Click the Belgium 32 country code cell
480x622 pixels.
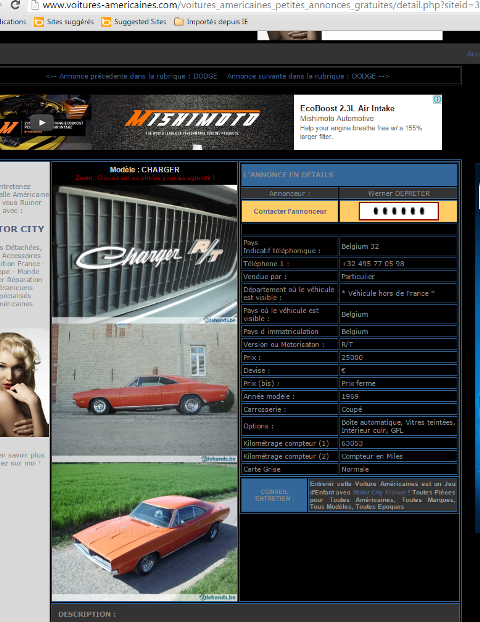pos(398,246)
